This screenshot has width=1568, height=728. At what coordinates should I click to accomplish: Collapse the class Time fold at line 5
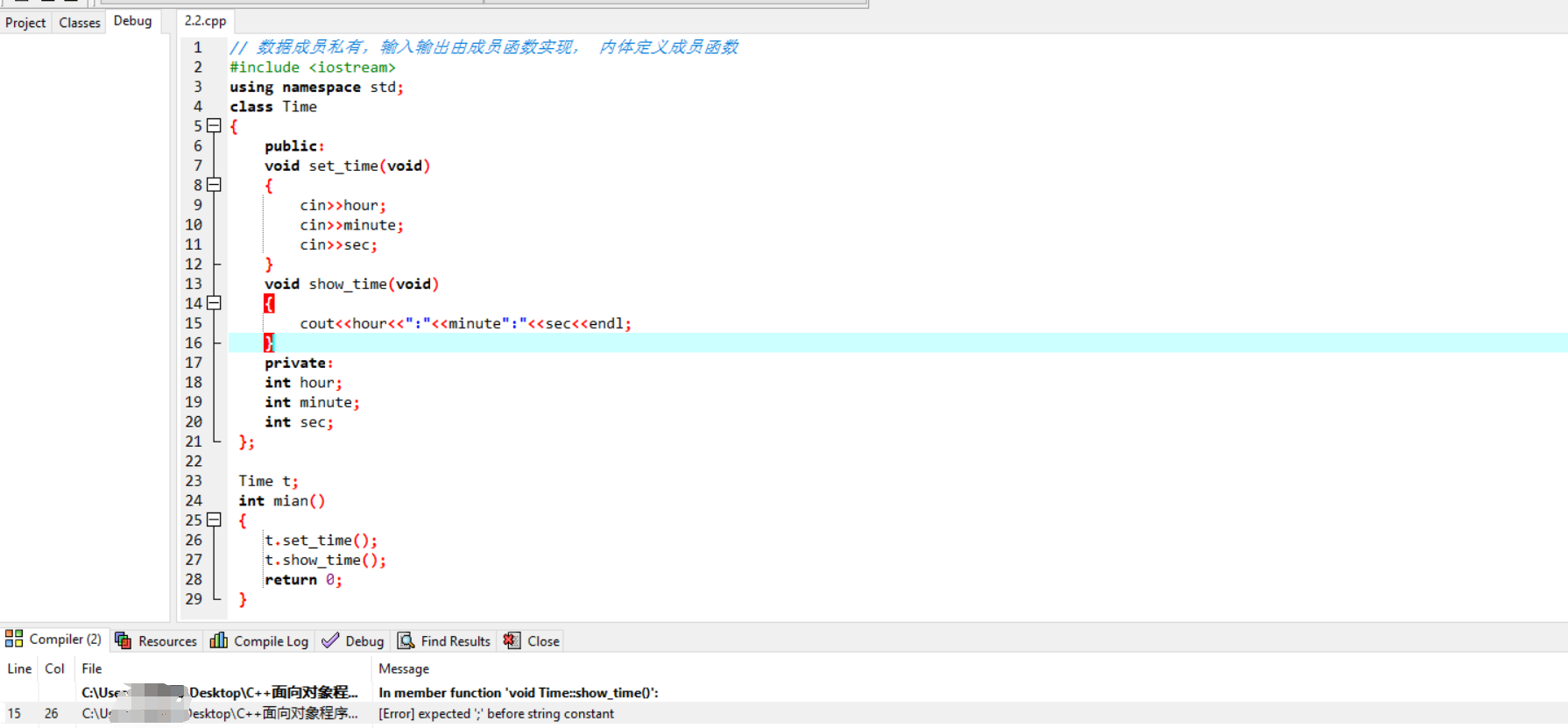pos(214,125)
